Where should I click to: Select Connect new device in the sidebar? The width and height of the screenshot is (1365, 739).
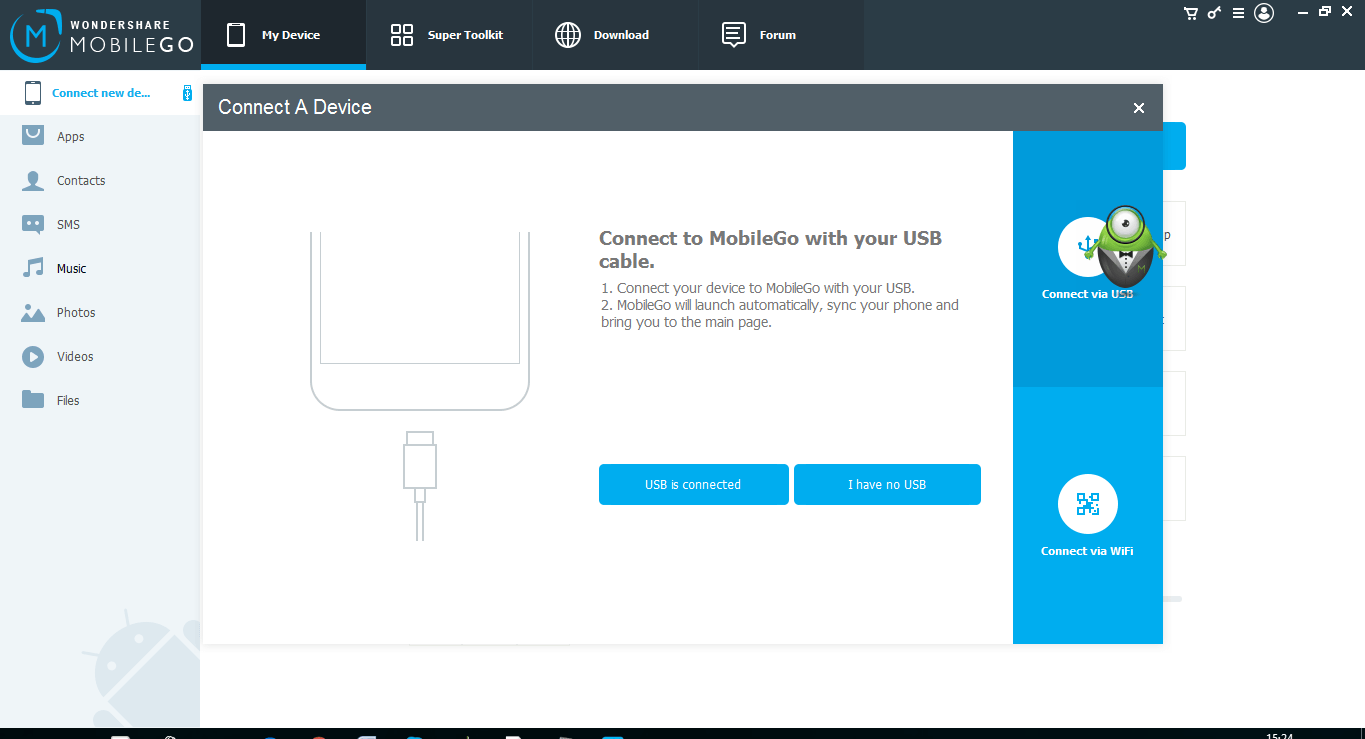click(x=100, y=93)
